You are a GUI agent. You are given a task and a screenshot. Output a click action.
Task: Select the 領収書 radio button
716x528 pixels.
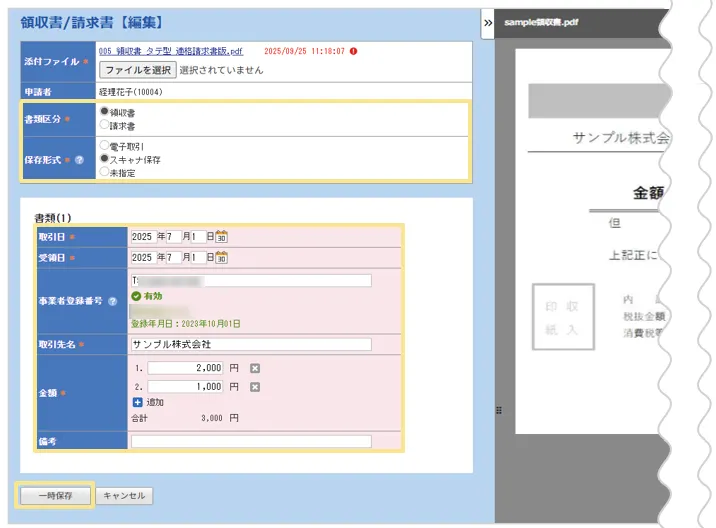(105, 112)
